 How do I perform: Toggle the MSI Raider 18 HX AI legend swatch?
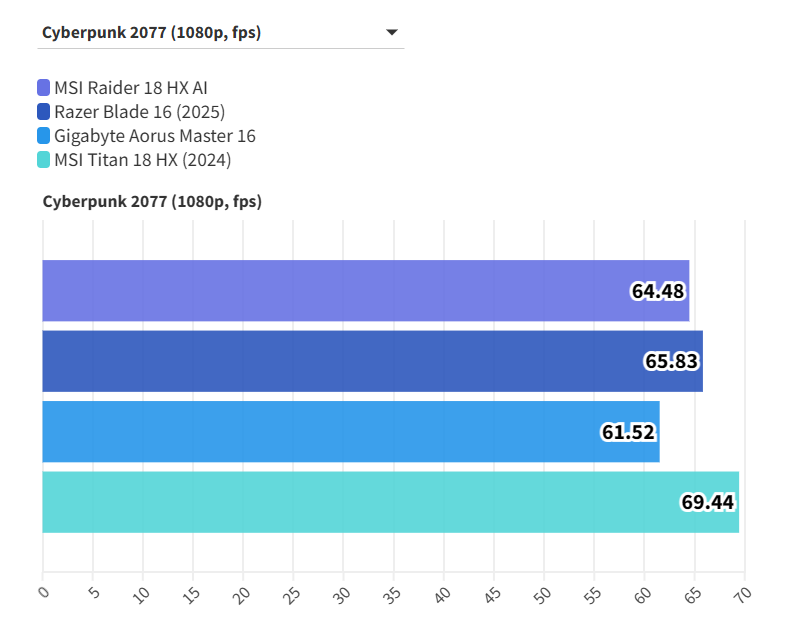44,88
